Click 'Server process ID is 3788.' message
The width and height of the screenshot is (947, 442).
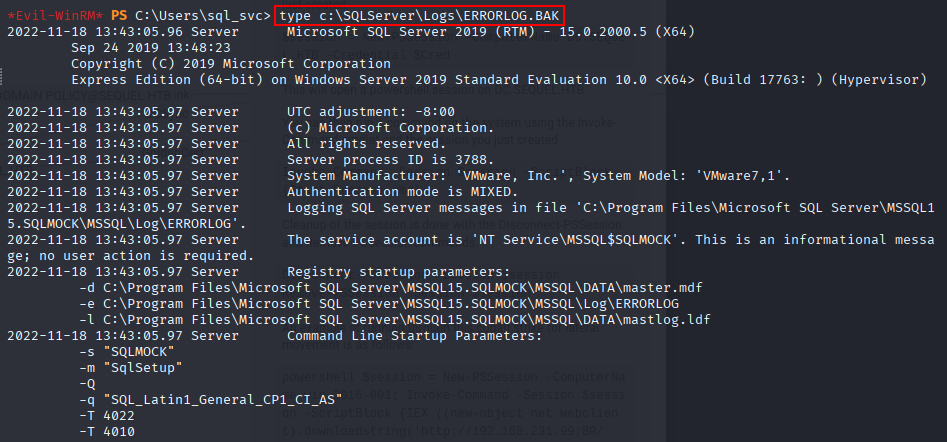click(x=391, y=160)
